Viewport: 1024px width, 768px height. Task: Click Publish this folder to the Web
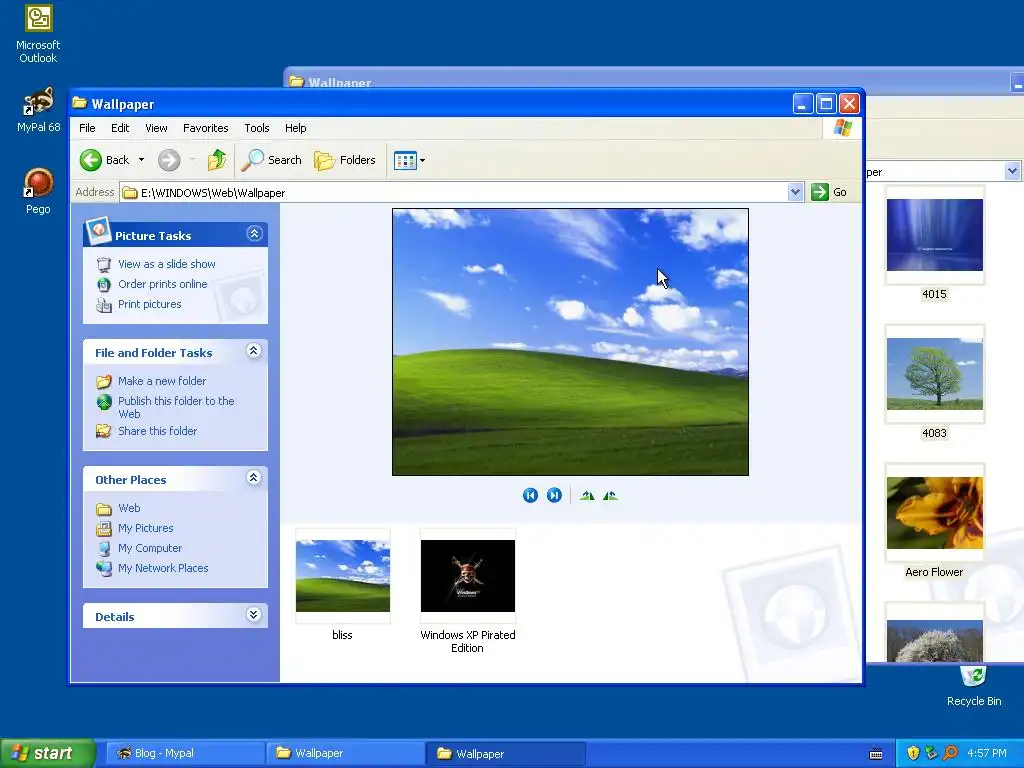tap(176, 408)
